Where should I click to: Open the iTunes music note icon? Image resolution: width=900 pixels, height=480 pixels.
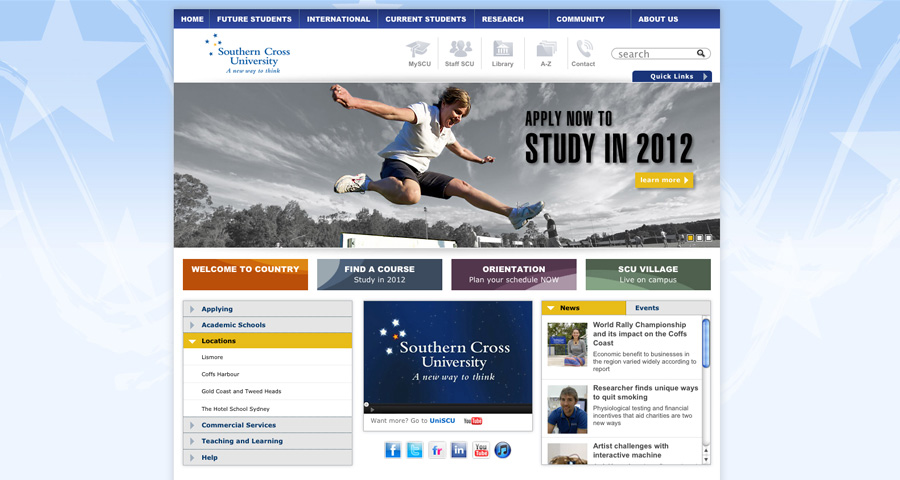coord(503,450)
